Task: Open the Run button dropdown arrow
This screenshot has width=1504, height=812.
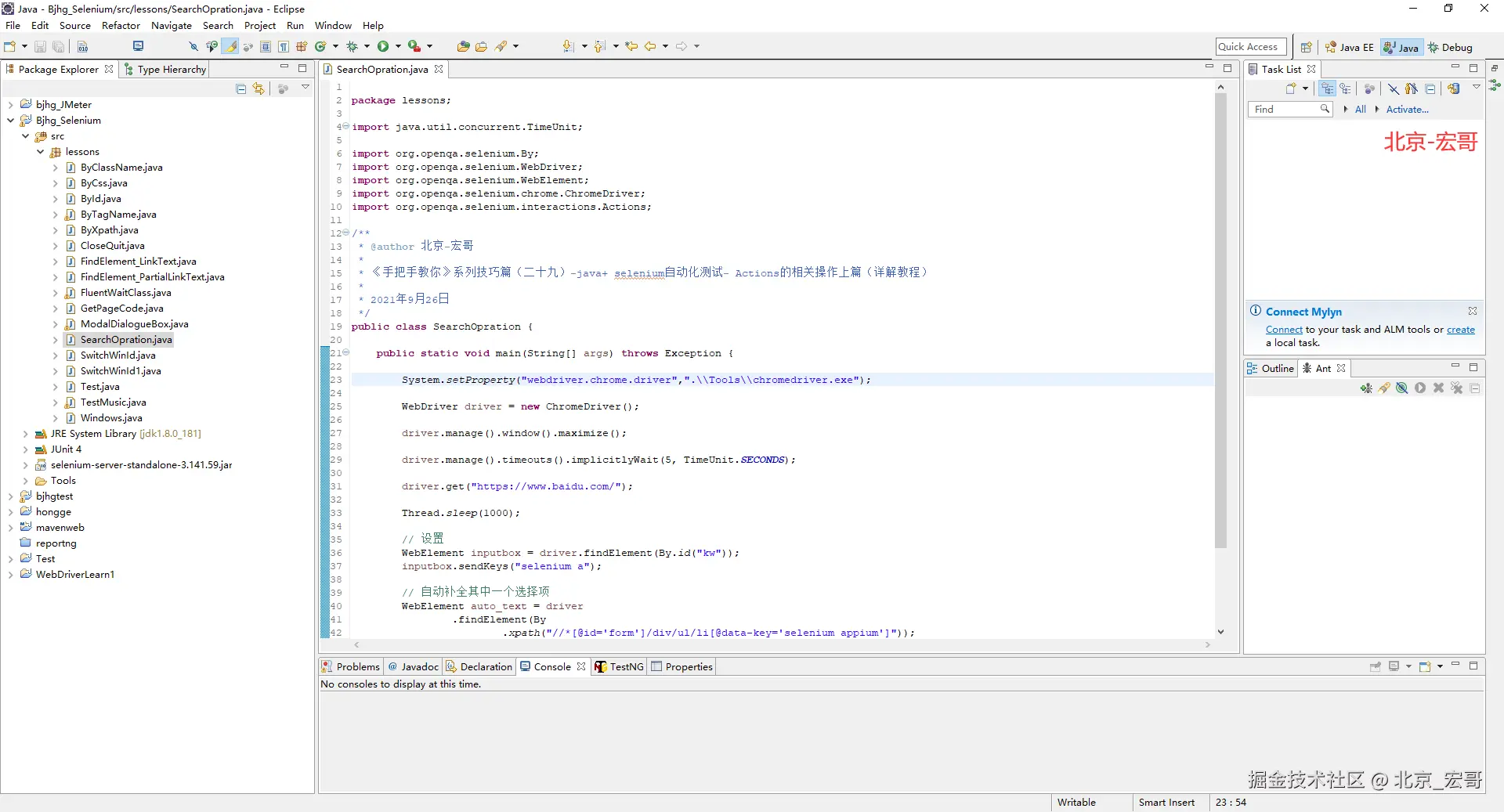Action: 398,47
